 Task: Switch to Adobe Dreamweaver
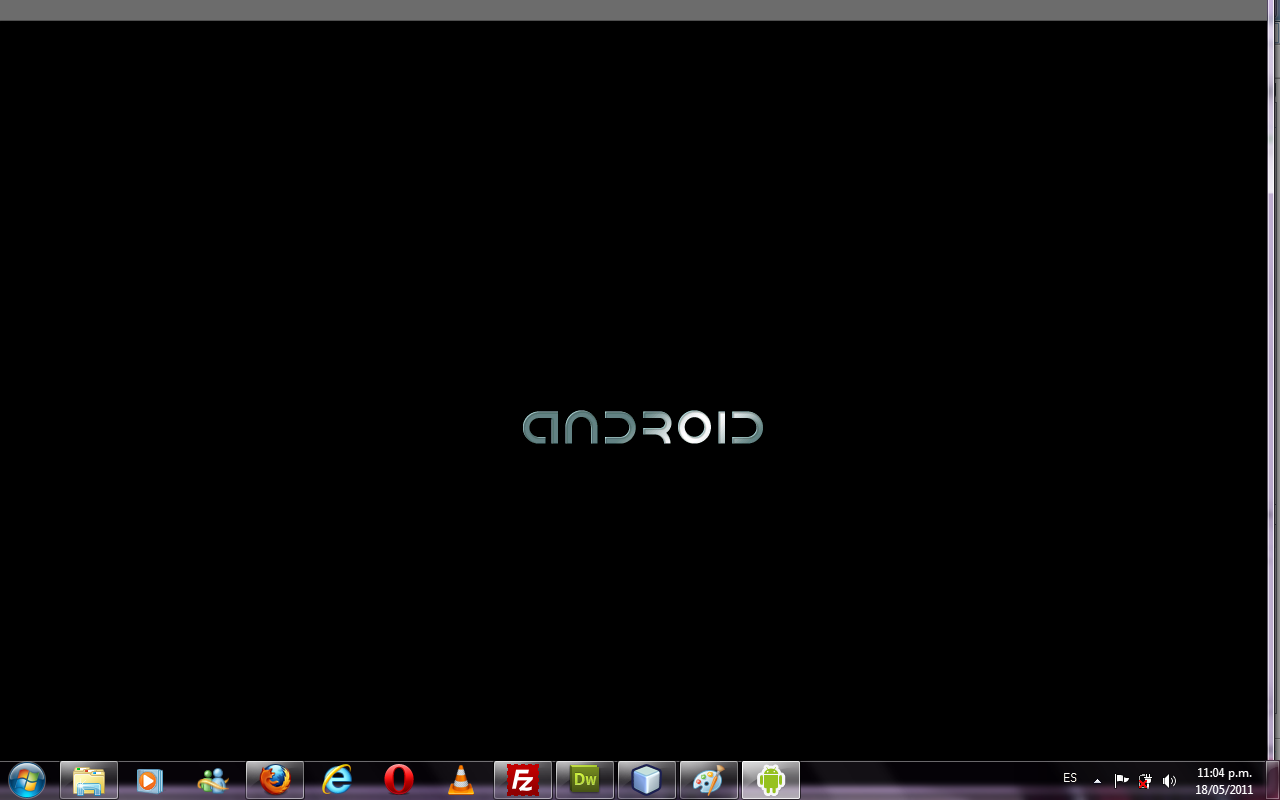(x=585, y=780)
